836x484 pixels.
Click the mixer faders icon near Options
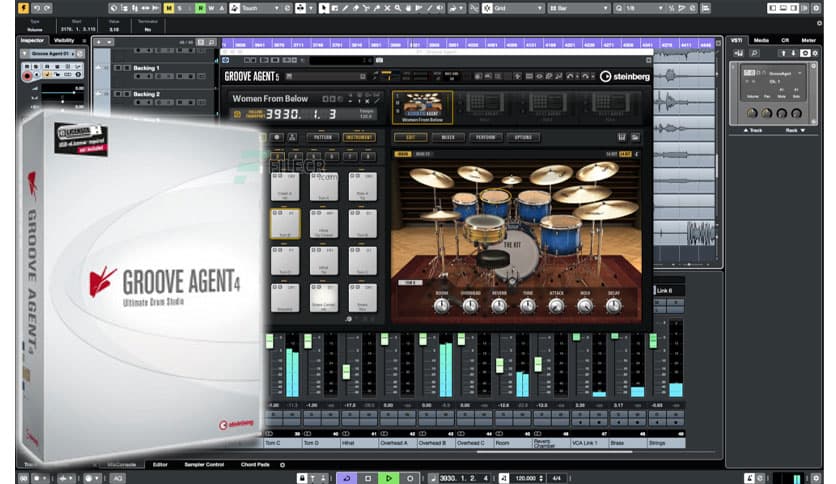(x=622, y=137)
